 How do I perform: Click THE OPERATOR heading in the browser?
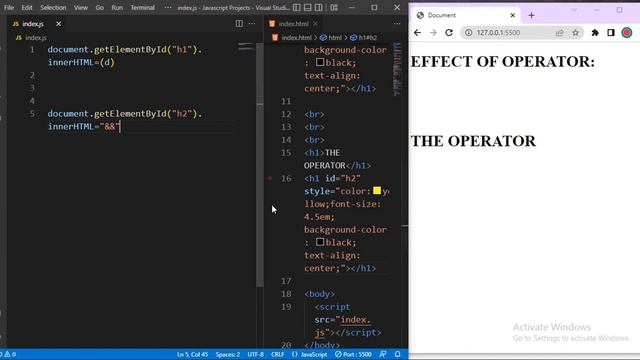coord(473,141)
